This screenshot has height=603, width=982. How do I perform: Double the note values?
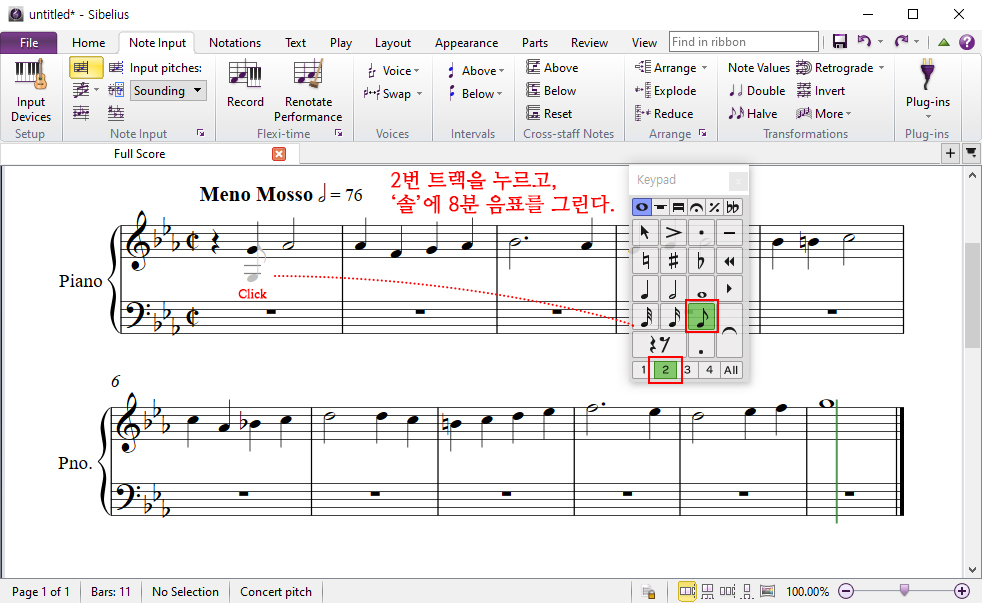757,91
